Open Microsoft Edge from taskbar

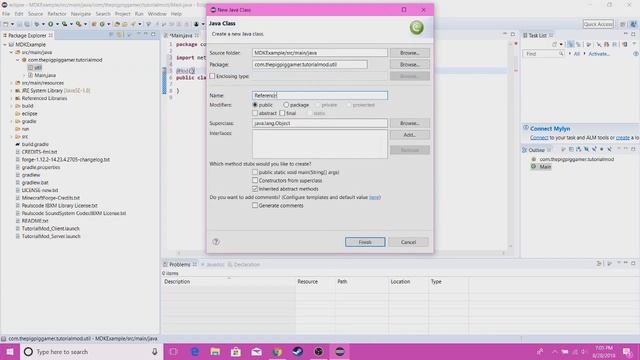coord(195,351)
